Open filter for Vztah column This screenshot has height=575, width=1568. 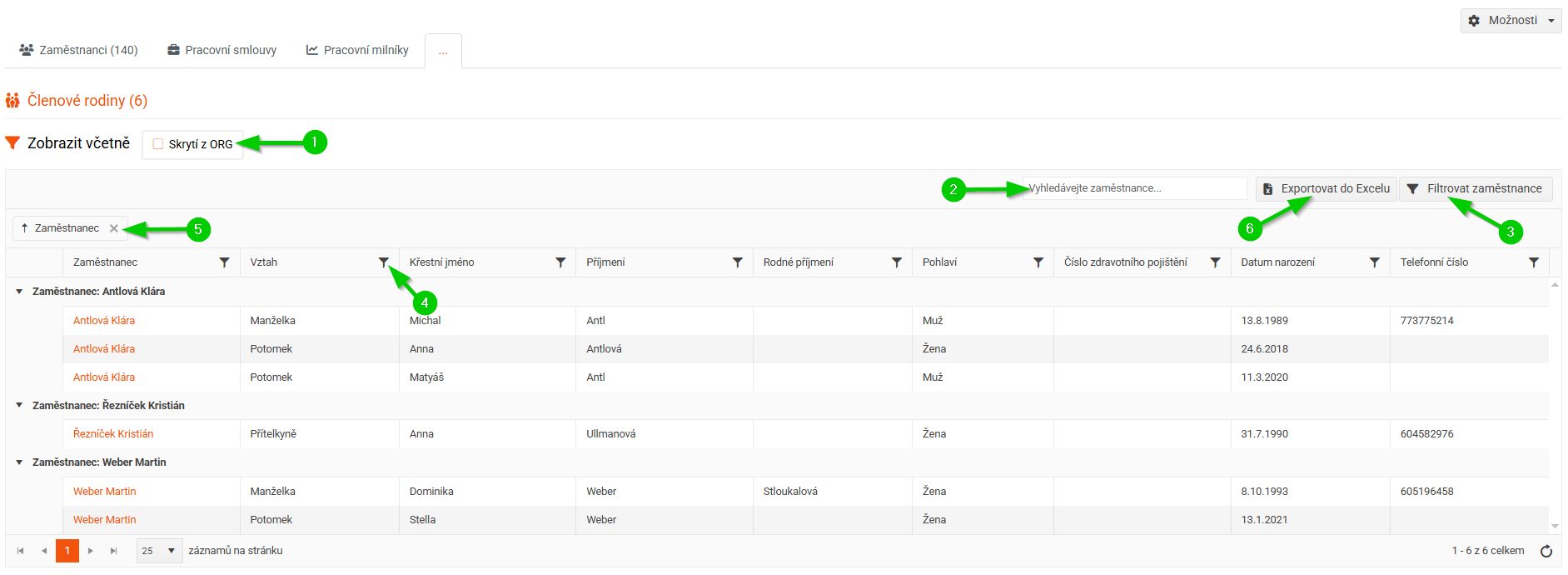click(x=384, y=262)
